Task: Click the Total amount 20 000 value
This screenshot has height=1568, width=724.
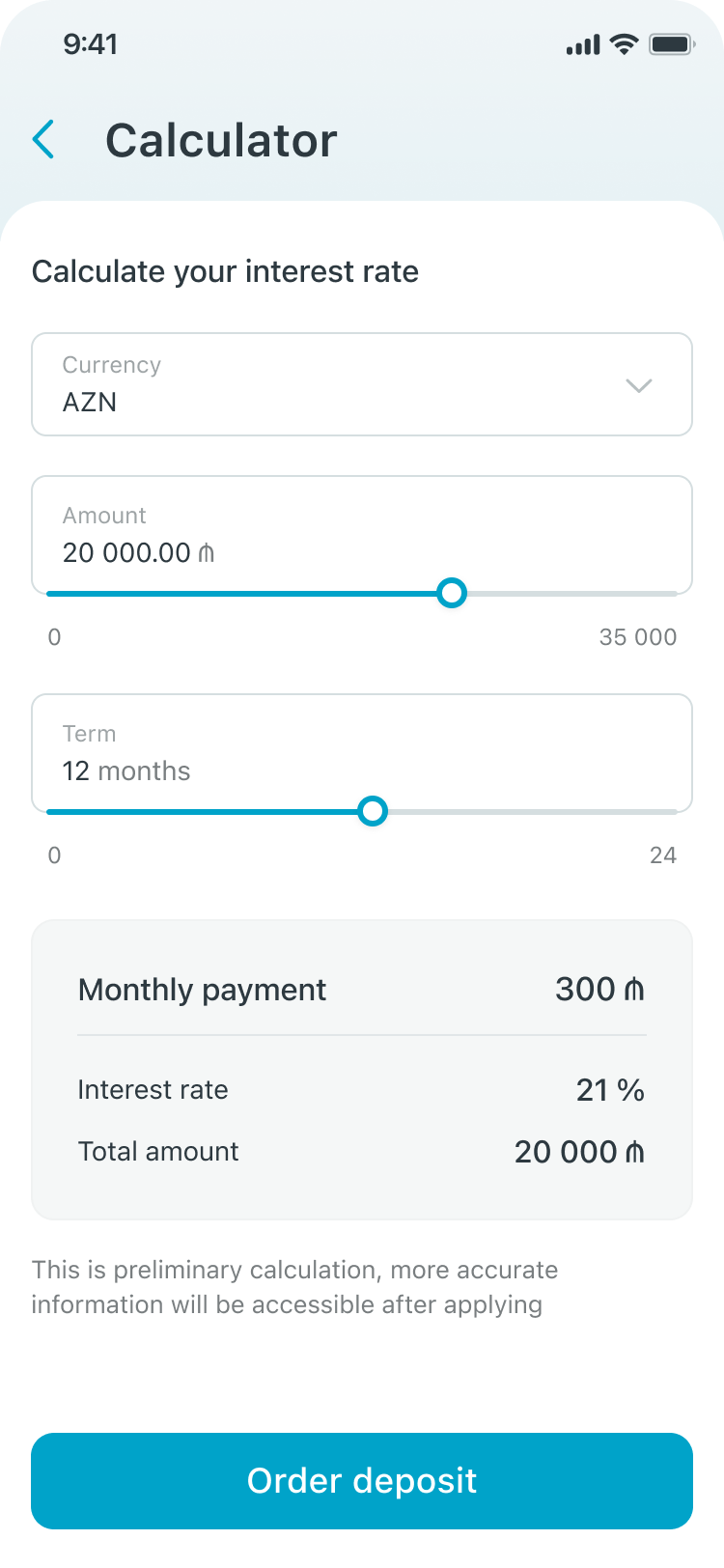Action: tap(578, 1152)
